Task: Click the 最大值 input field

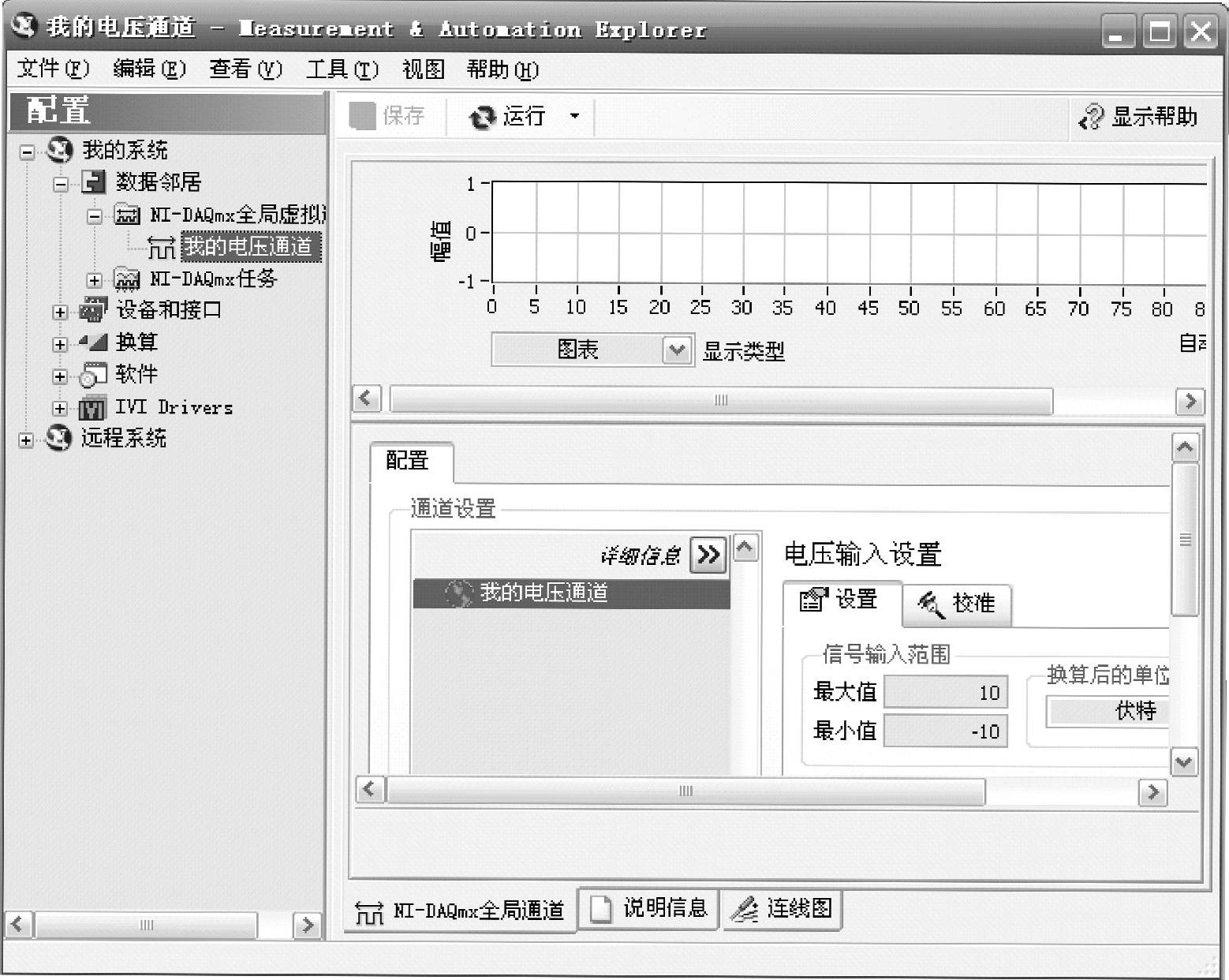Action: click(x=946, y=692)
